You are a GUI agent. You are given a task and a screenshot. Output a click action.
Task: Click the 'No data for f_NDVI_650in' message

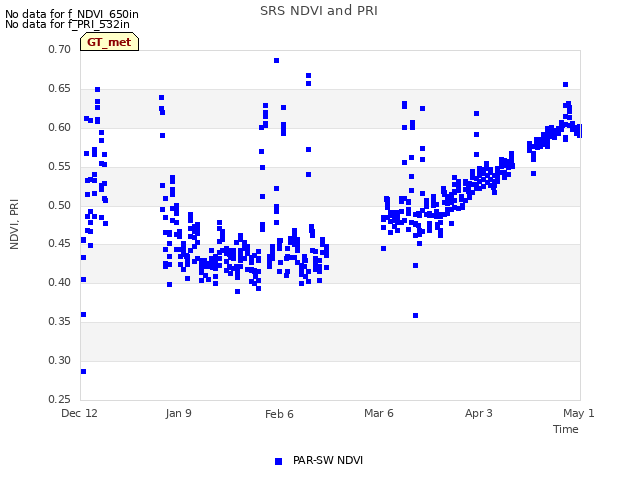pos(72,14)
